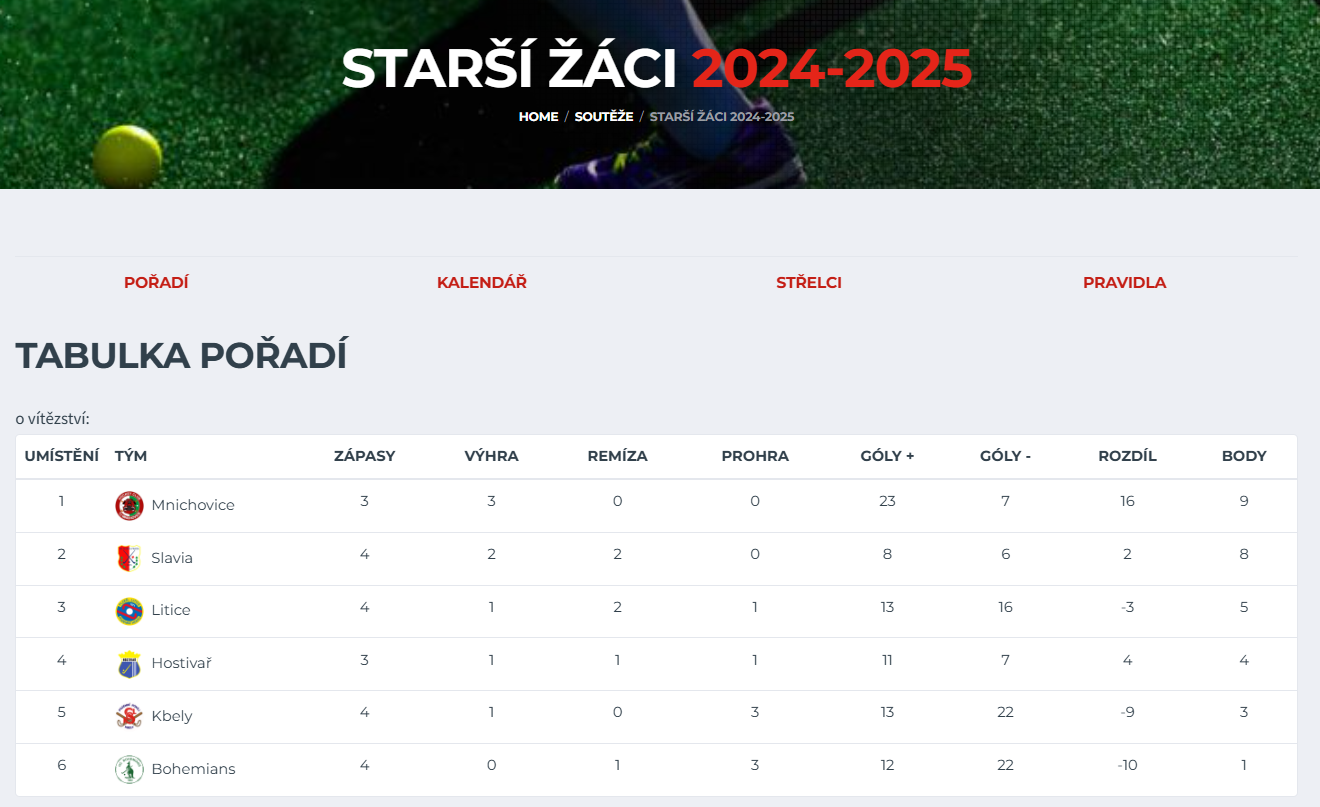Open the Bohemians team name link

click(194, 769)
